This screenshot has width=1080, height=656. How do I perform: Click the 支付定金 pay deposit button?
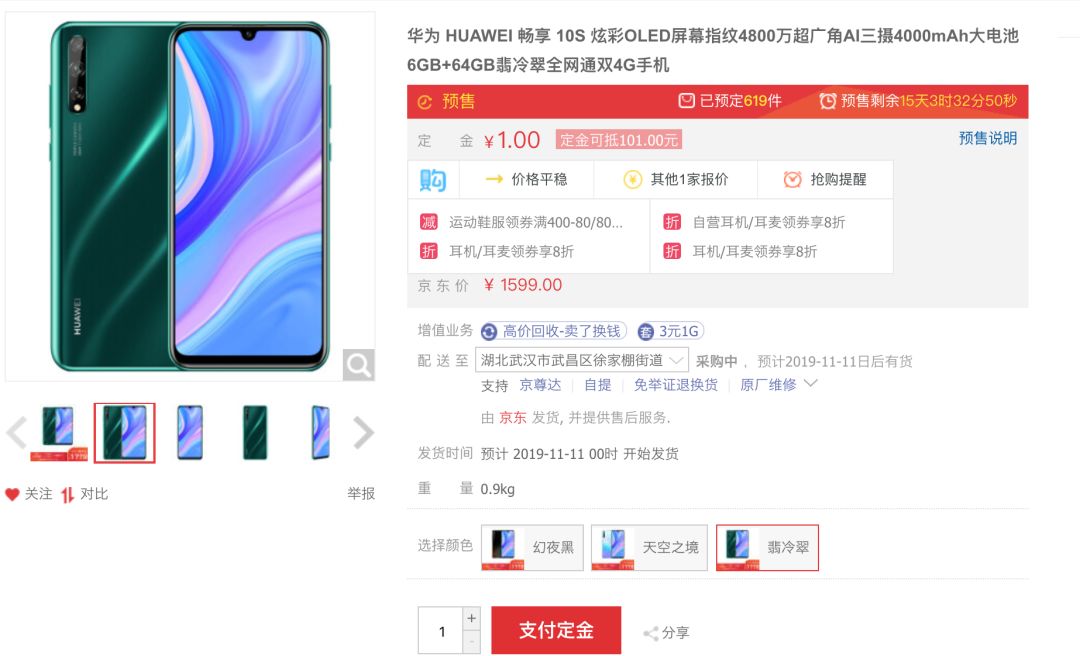556,630
